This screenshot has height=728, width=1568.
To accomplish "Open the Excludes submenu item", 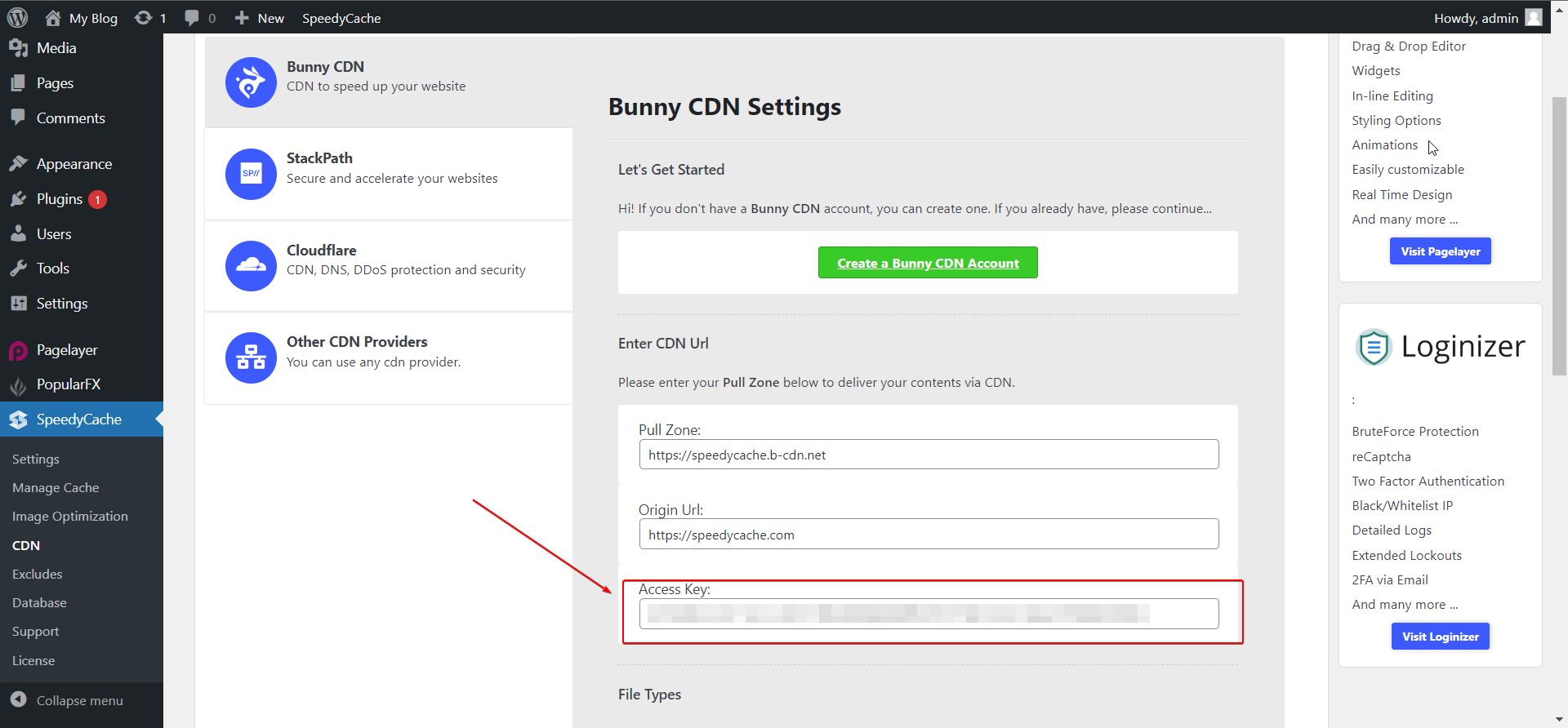I will tap(38, 574).
